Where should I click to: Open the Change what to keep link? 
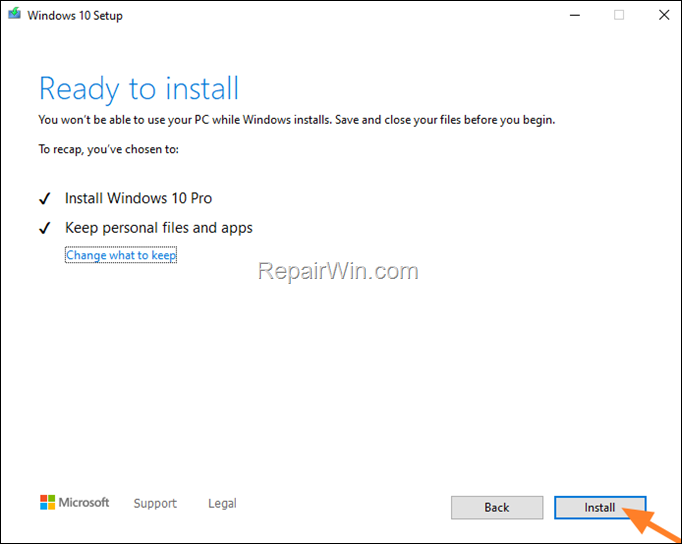121,255
